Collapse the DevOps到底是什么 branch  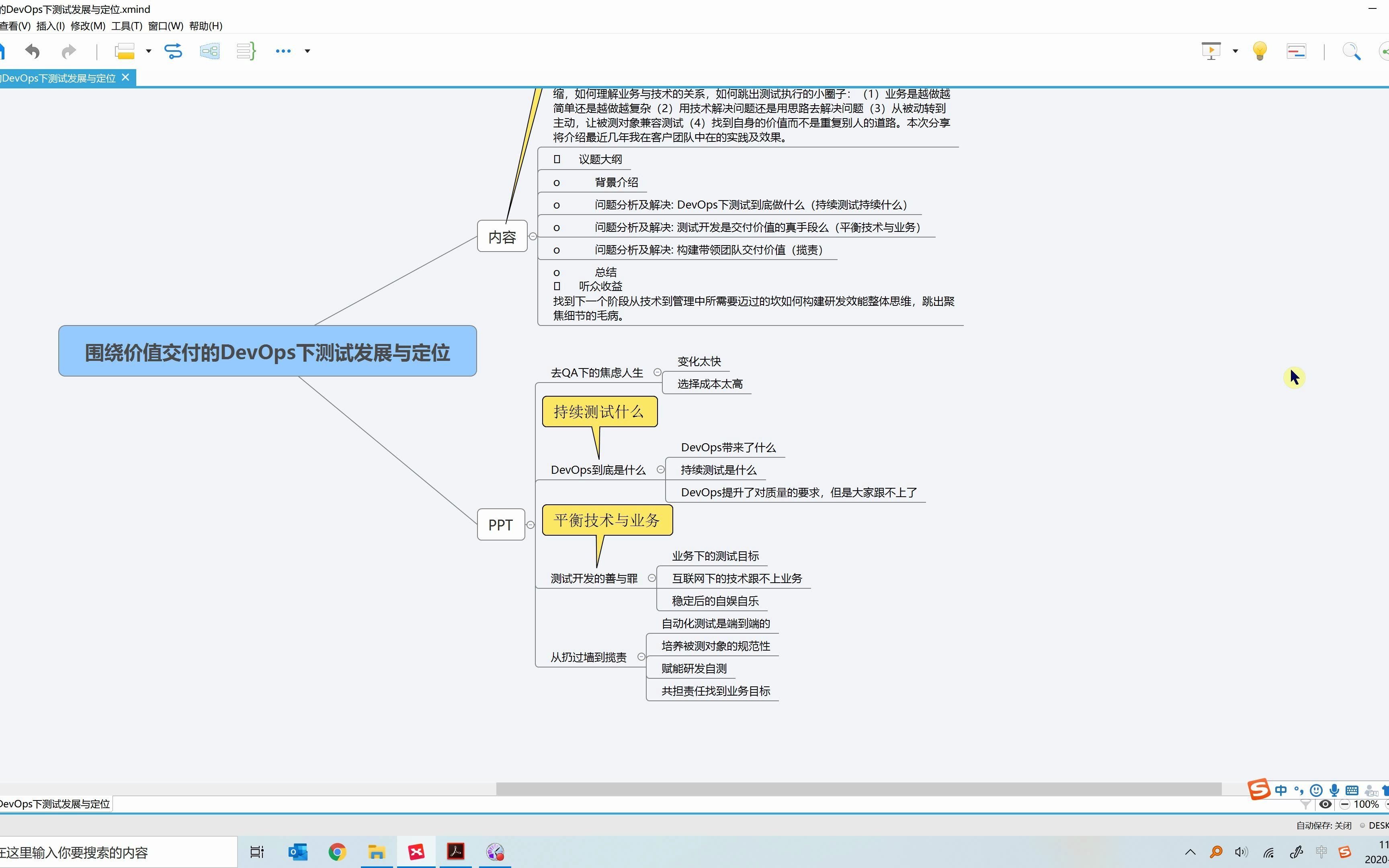coord(661,470)
